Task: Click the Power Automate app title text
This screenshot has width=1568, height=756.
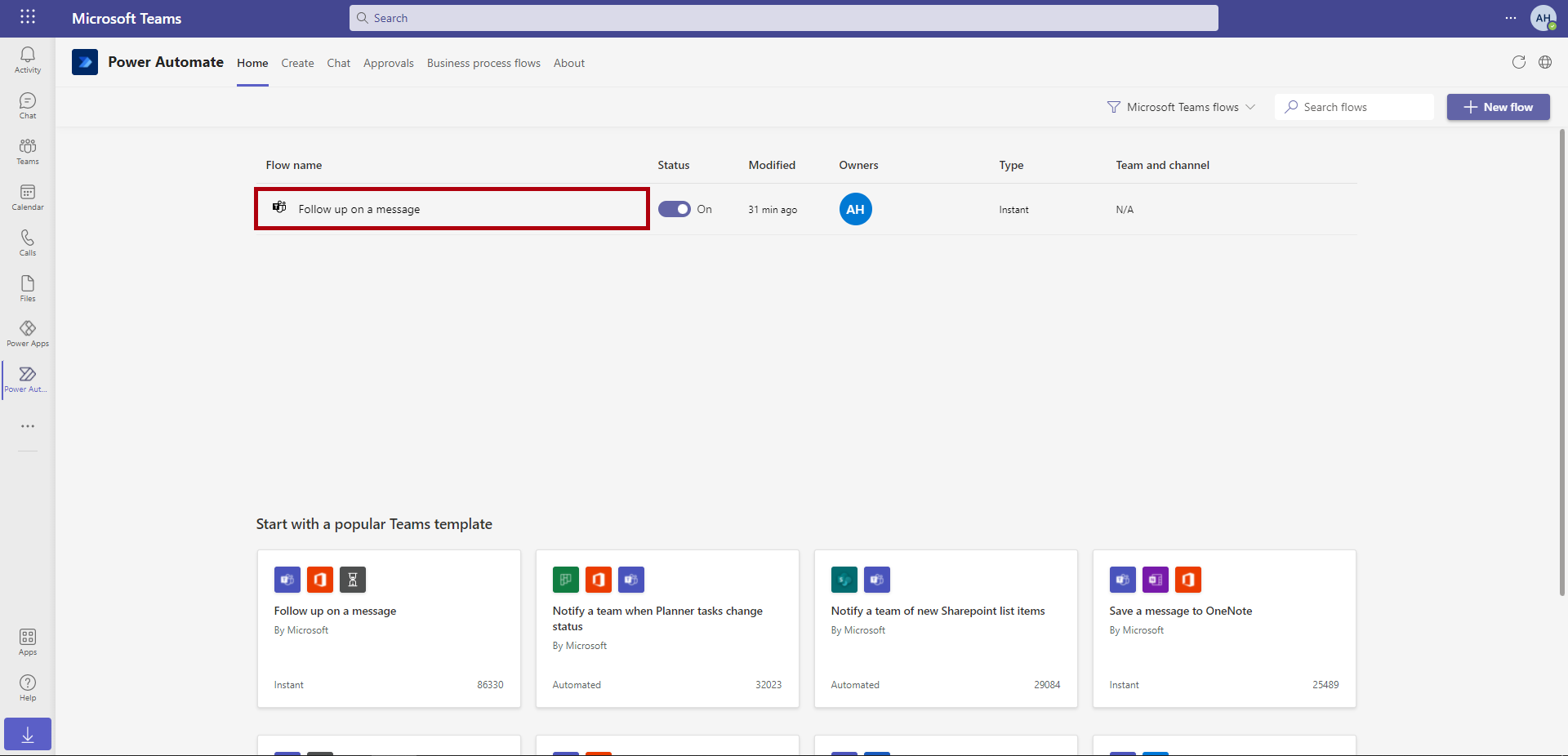Action: [166, 62]
